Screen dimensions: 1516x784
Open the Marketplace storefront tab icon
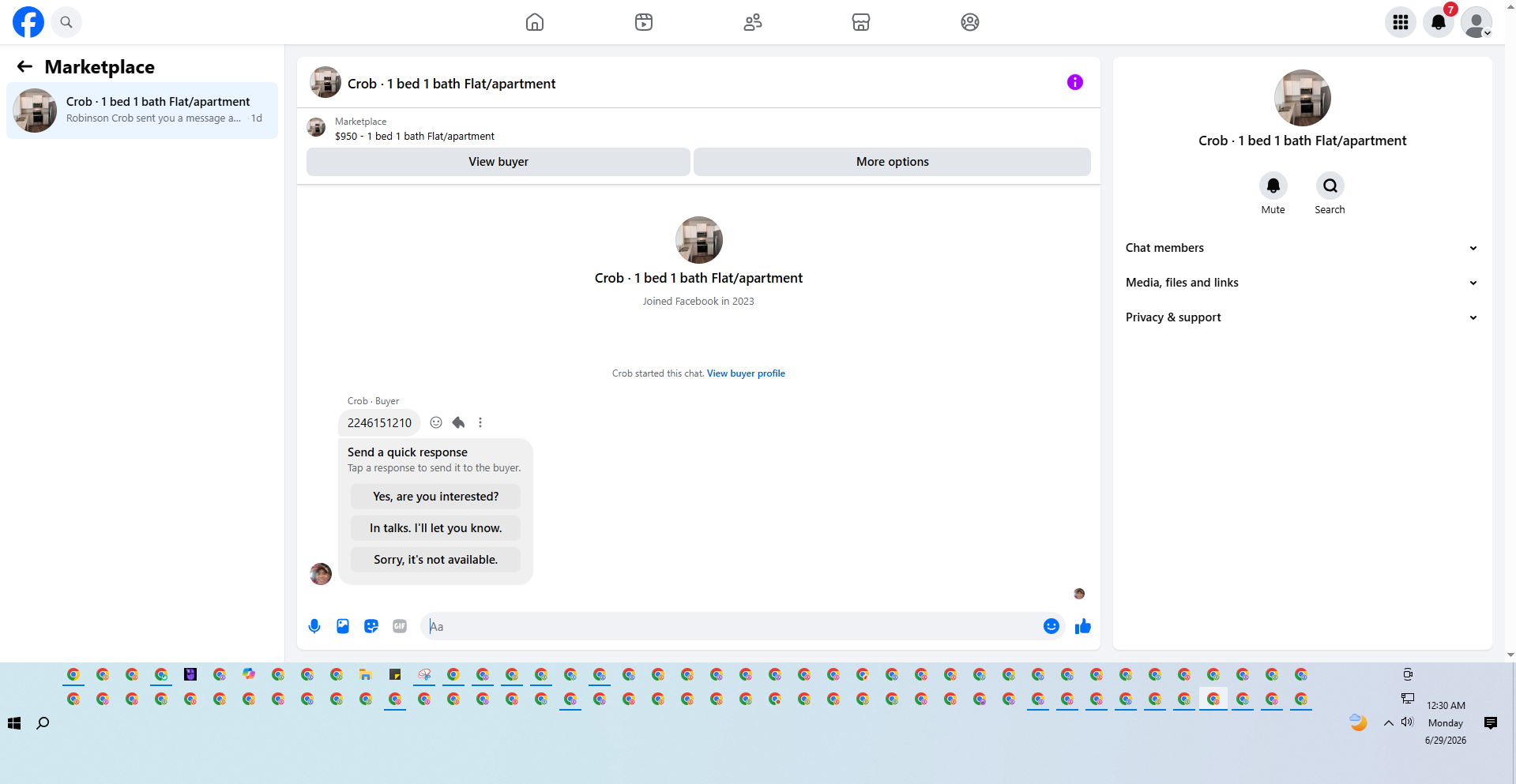861,22
